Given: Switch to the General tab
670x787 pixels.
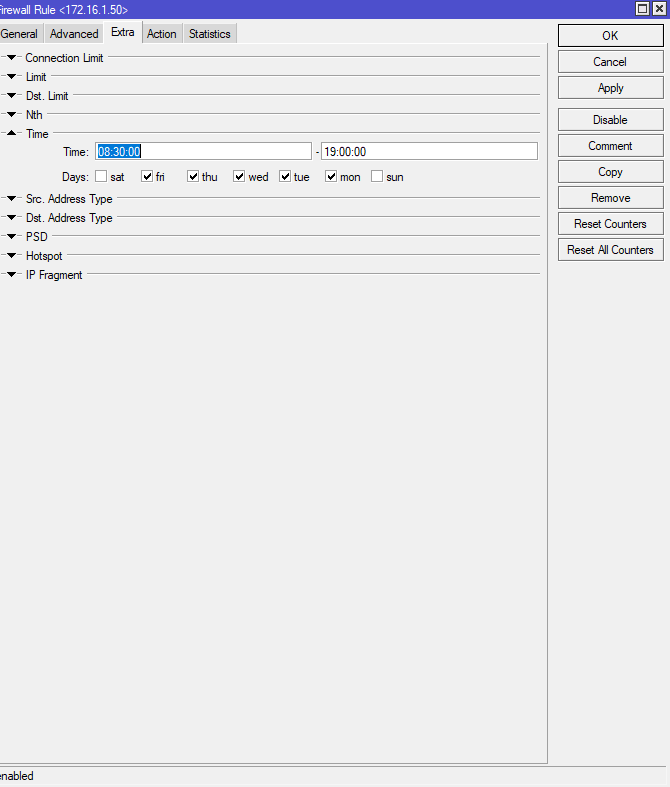Looking at the screenshot, I should (19, 34).
